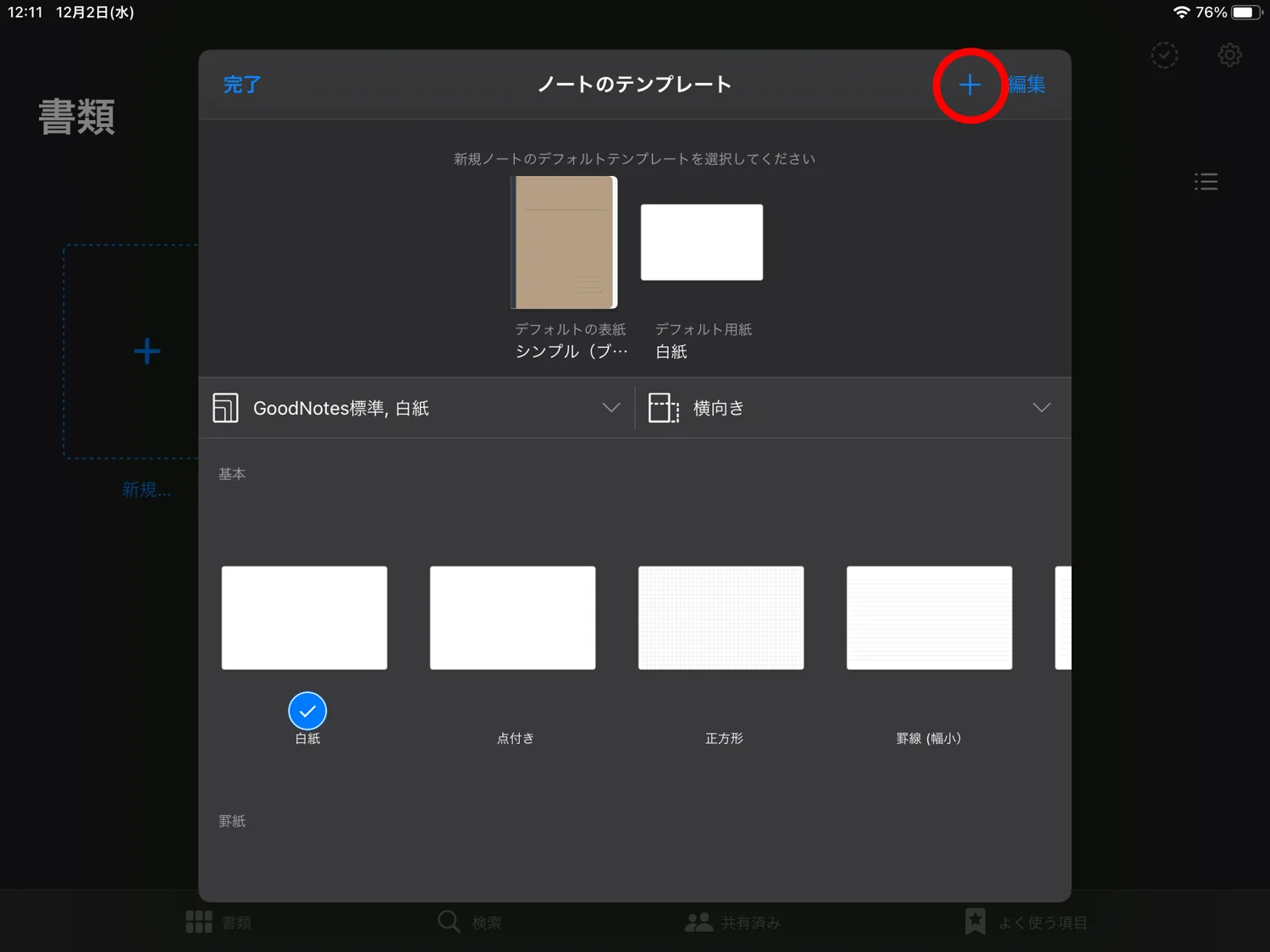Switch documents to list view
This screenshot has width=1270, height=952.
tap(1206, 180)
